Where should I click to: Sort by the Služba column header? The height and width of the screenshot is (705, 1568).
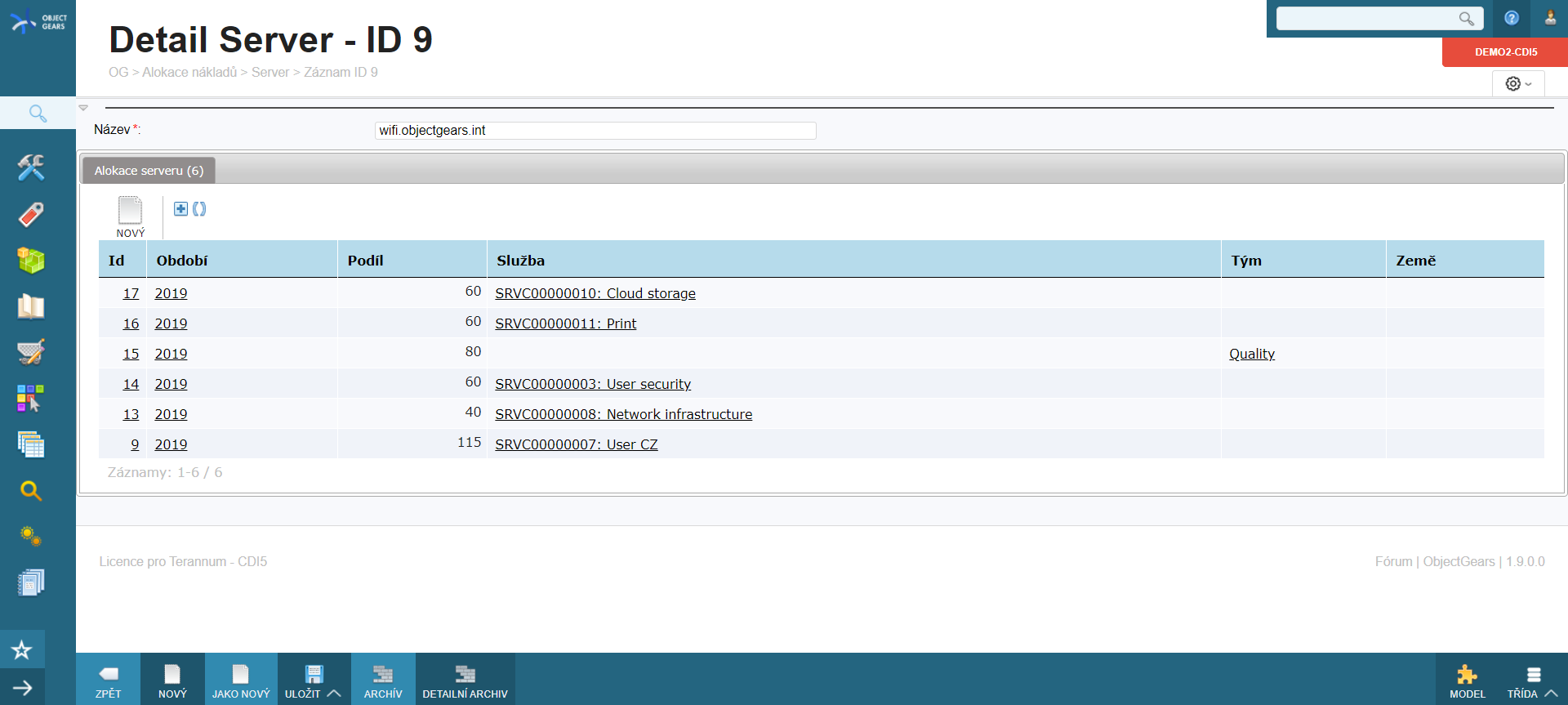click(x=520, y=261)
